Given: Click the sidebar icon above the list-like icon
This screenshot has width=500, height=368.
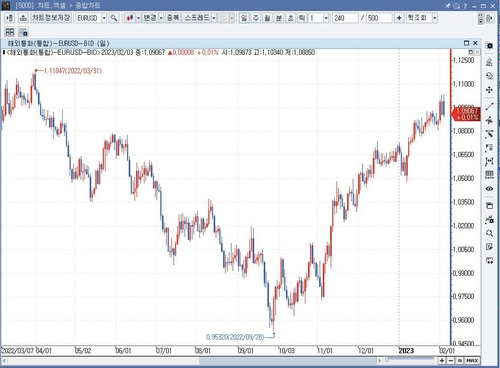Looking at the screenshot, I should pos(489,134).
